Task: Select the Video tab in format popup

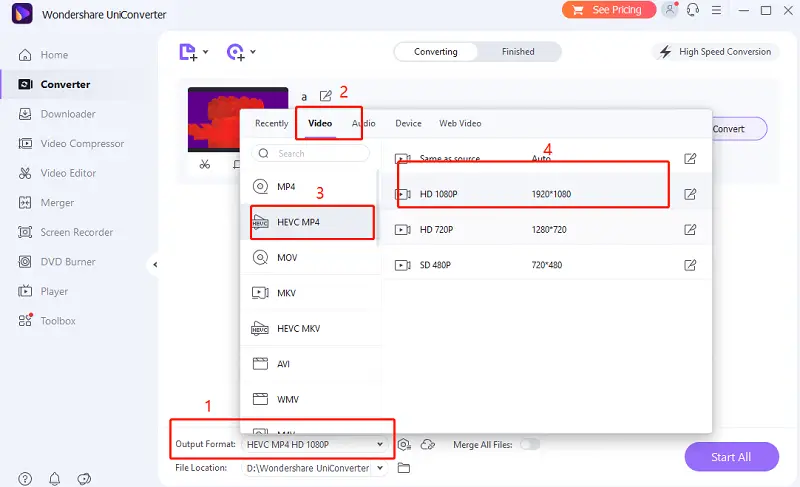Action: (320, 123)
